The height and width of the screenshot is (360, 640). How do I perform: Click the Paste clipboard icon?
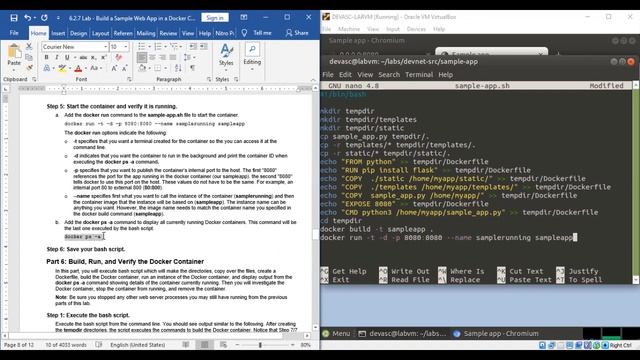[14, 52]
